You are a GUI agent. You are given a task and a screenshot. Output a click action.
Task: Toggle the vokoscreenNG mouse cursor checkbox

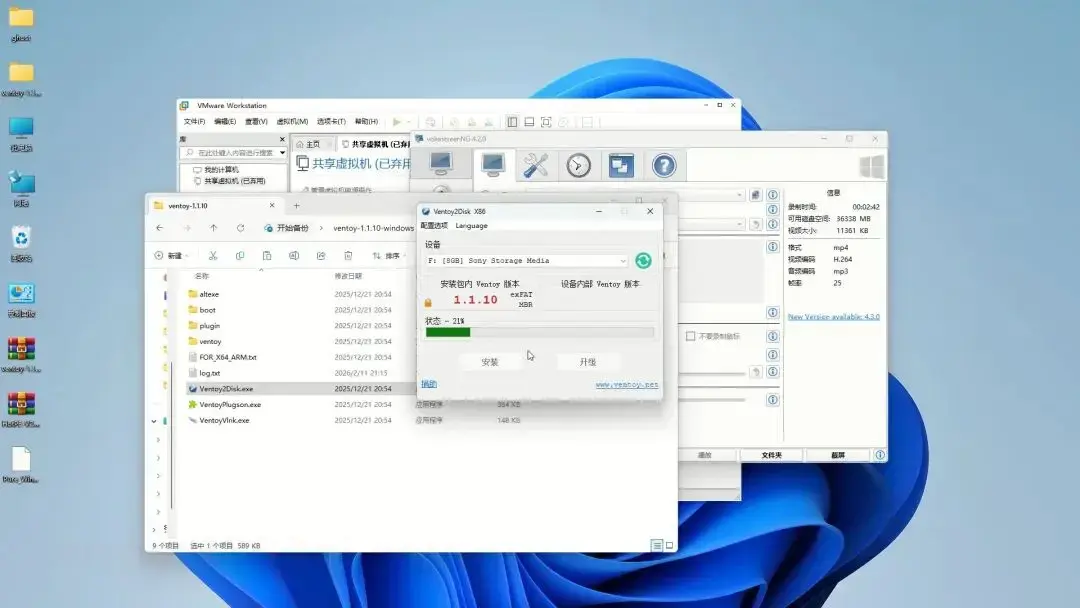point(690,337)
